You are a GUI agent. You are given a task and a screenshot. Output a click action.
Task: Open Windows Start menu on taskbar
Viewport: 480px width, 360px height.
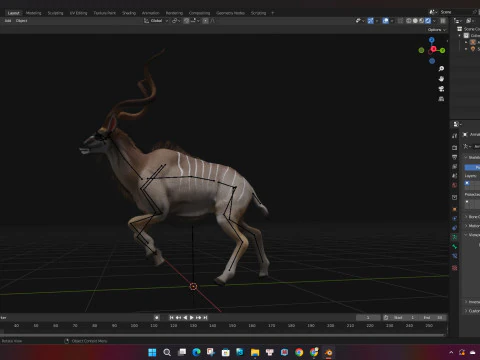tap(152, 352)
